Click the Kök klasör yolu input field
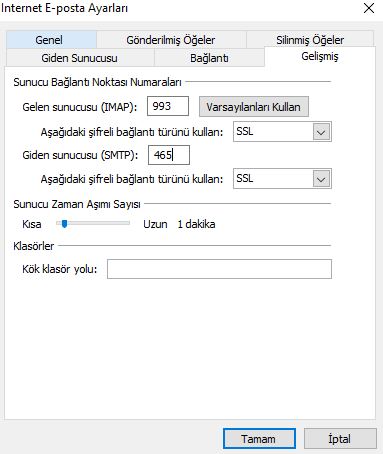The image size is (383, 454). point(219,269)
